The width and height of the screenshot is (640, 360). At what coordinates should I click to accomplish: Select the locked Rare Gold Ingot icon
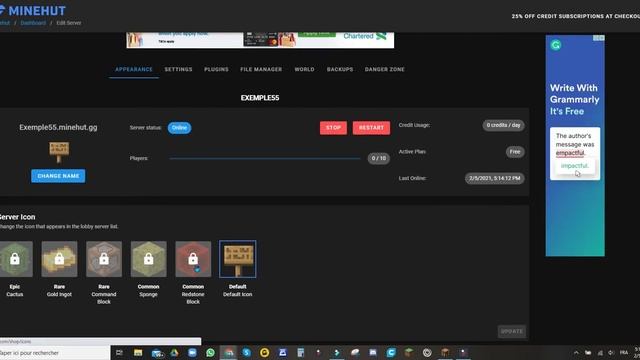[59, 259]
